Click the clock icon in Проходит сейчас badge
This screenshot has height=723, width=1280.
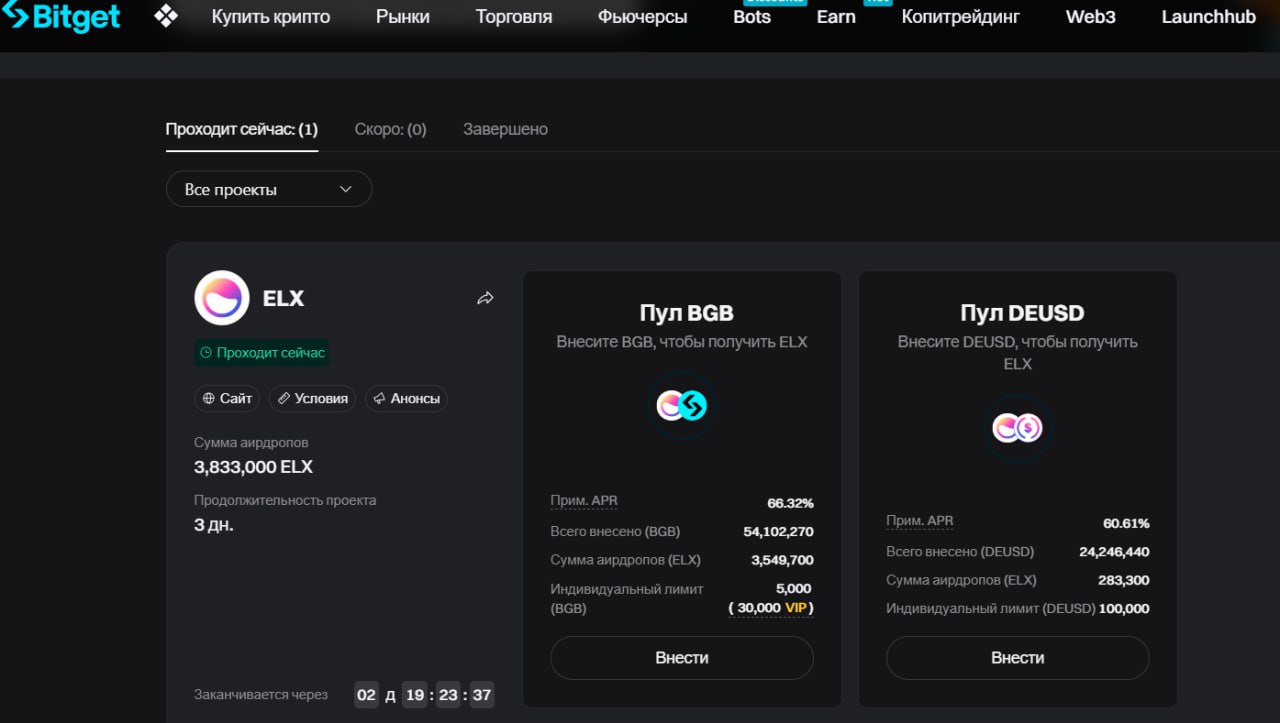coord(206,352)
